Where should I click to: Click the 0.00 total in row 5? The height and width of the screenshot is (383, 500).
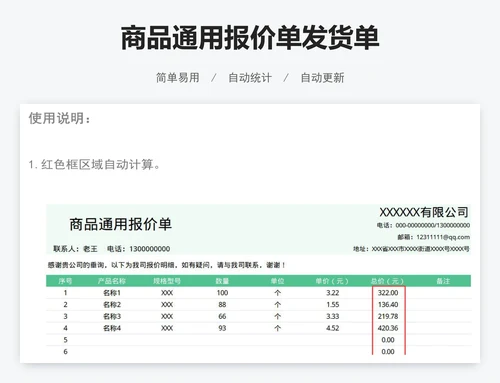click(388, 340)
